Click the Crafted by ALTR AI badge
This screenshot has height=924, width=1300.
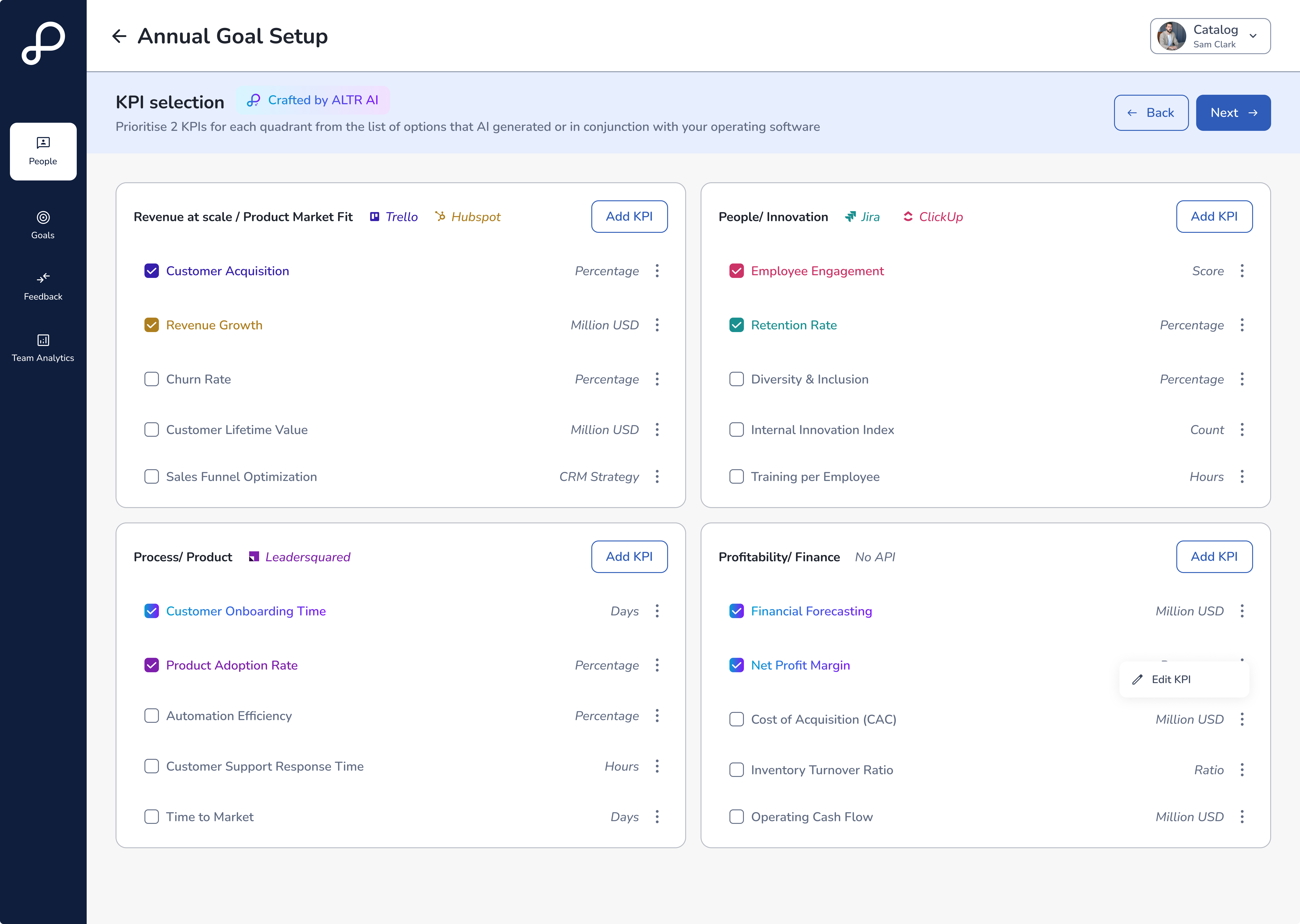[x=313, y=100]
